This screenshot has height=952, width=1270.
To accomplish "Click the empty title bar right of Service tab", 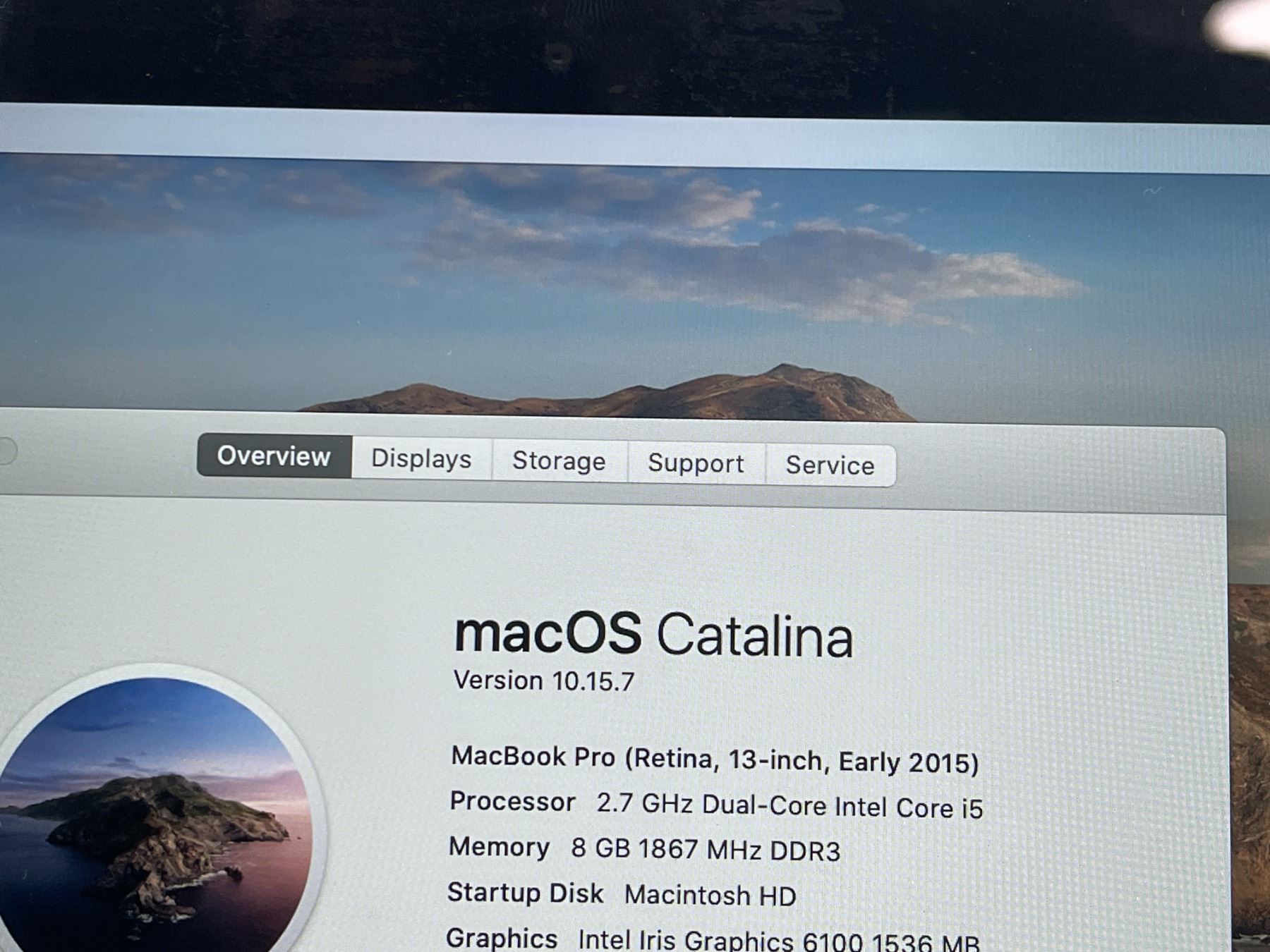I will (1058, 469).
